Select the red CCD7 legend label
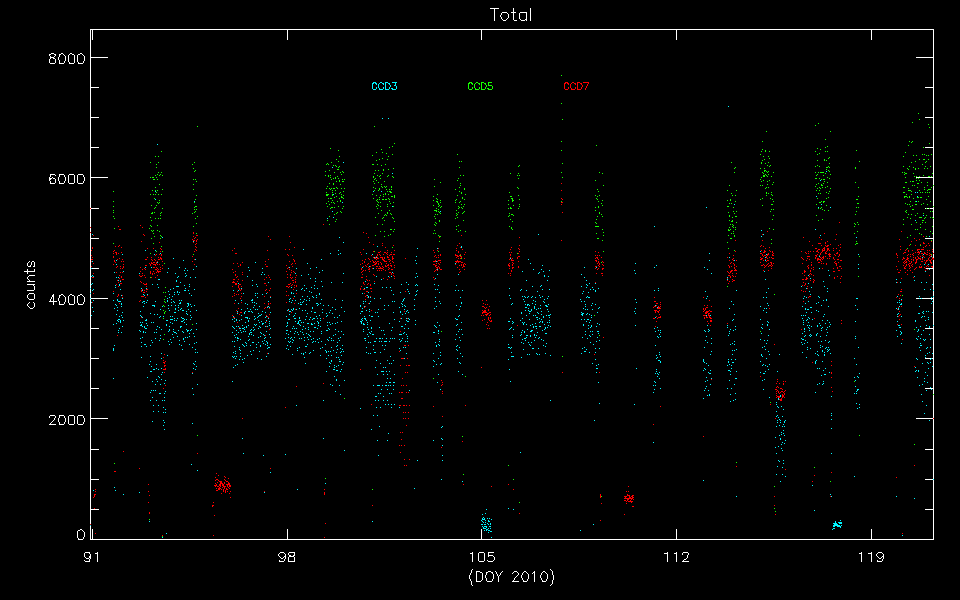 576,86
